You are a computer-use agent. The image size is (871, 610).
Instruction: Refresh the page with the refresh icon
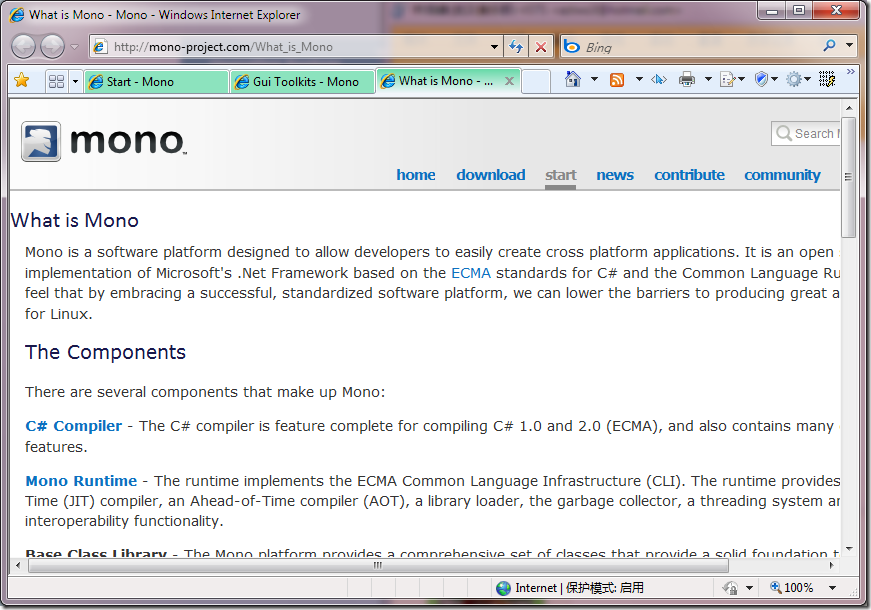tap(516, 47)
